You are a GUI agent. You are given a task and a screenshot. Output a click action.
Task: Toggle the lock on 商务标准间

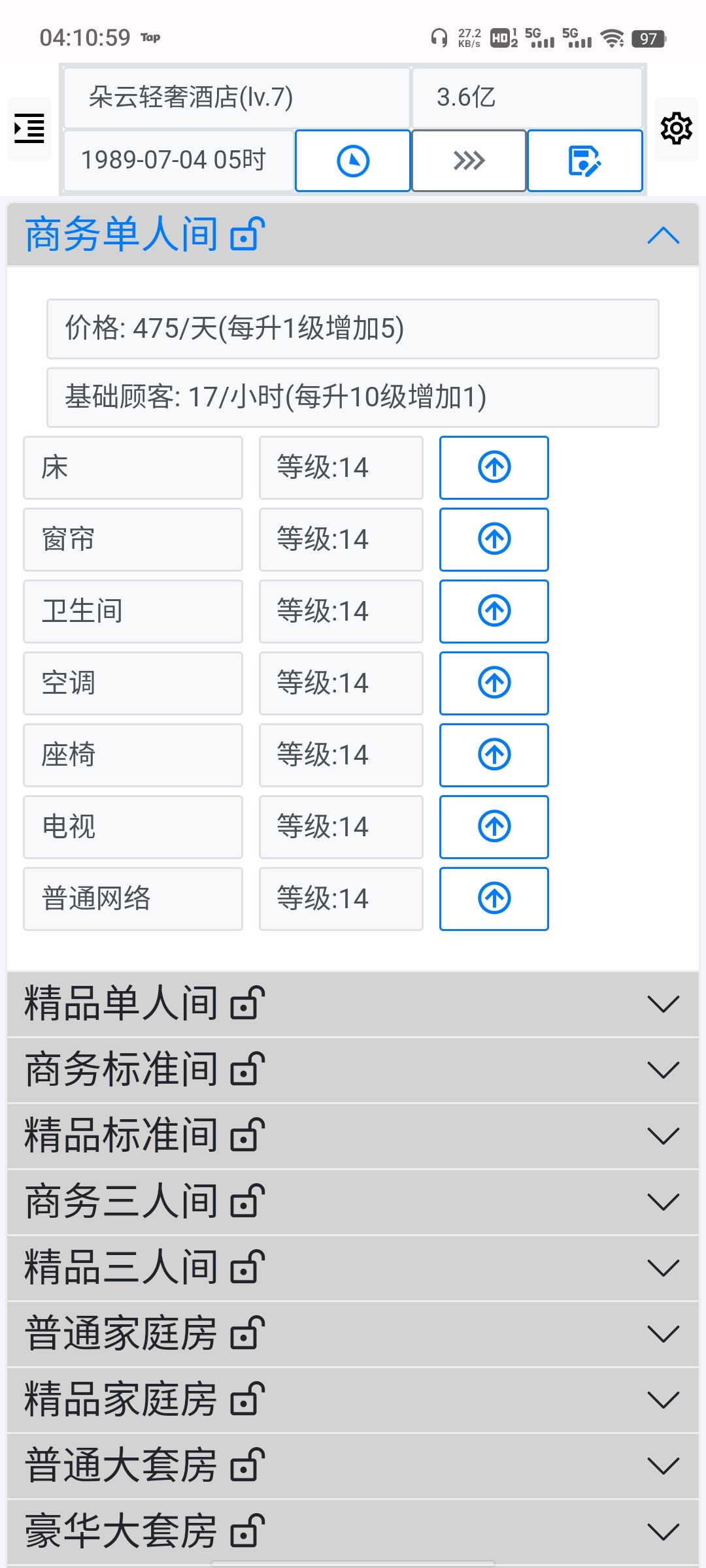pos(248,1070)
